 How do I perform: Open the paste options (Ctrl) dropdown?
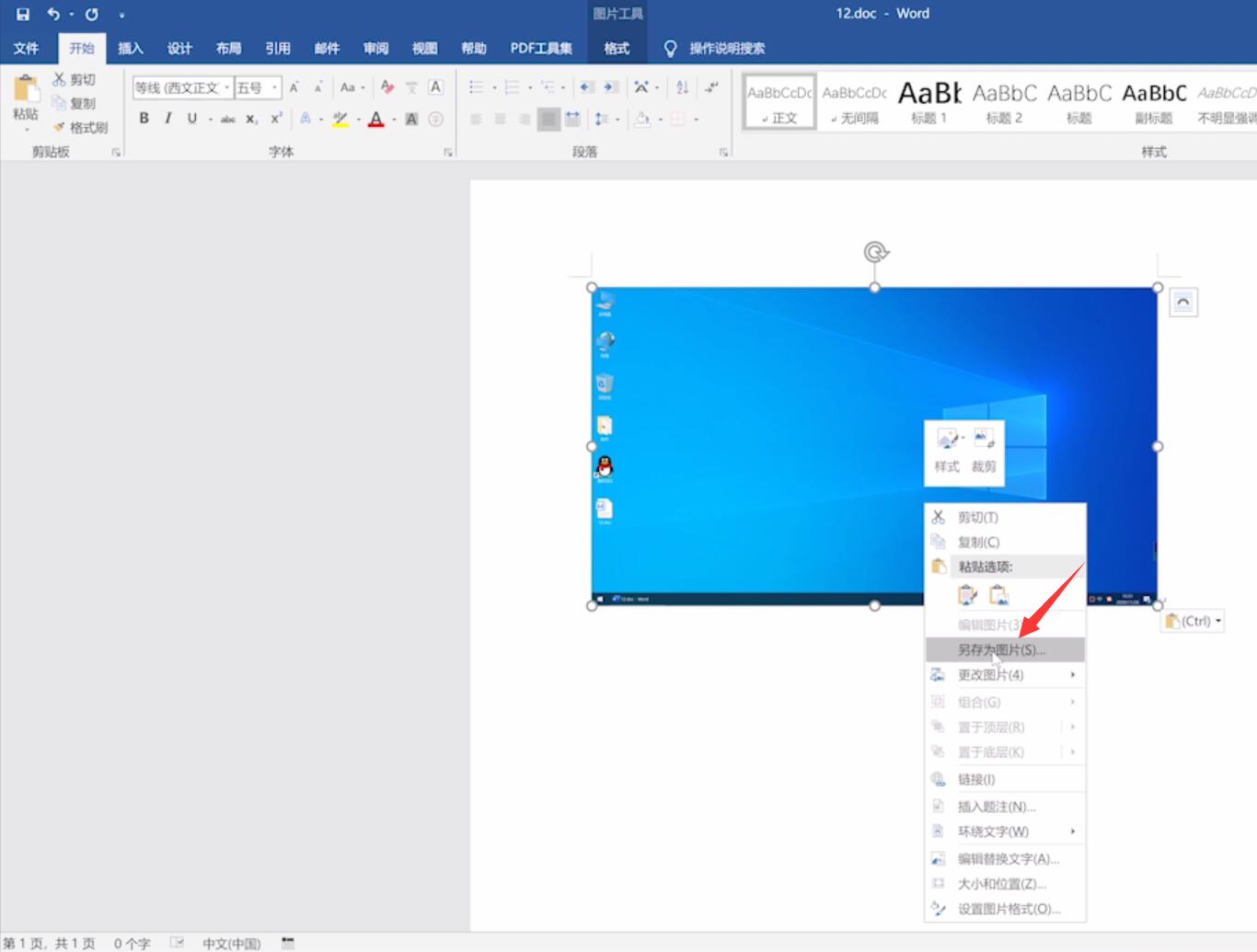click(x=1194, y=621)
